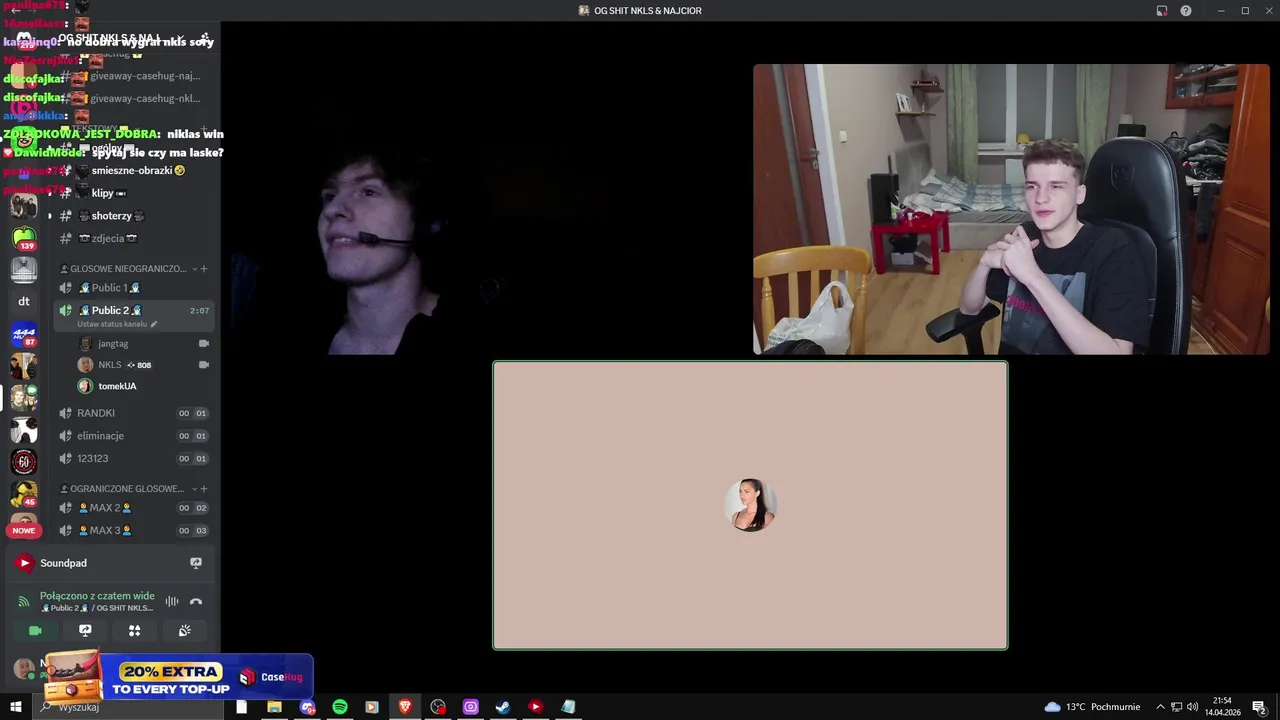Click the NOWE new mentions pill
Image resolution: width=1280 pixels, height=720 pixels.
click(x=24, y=530)
